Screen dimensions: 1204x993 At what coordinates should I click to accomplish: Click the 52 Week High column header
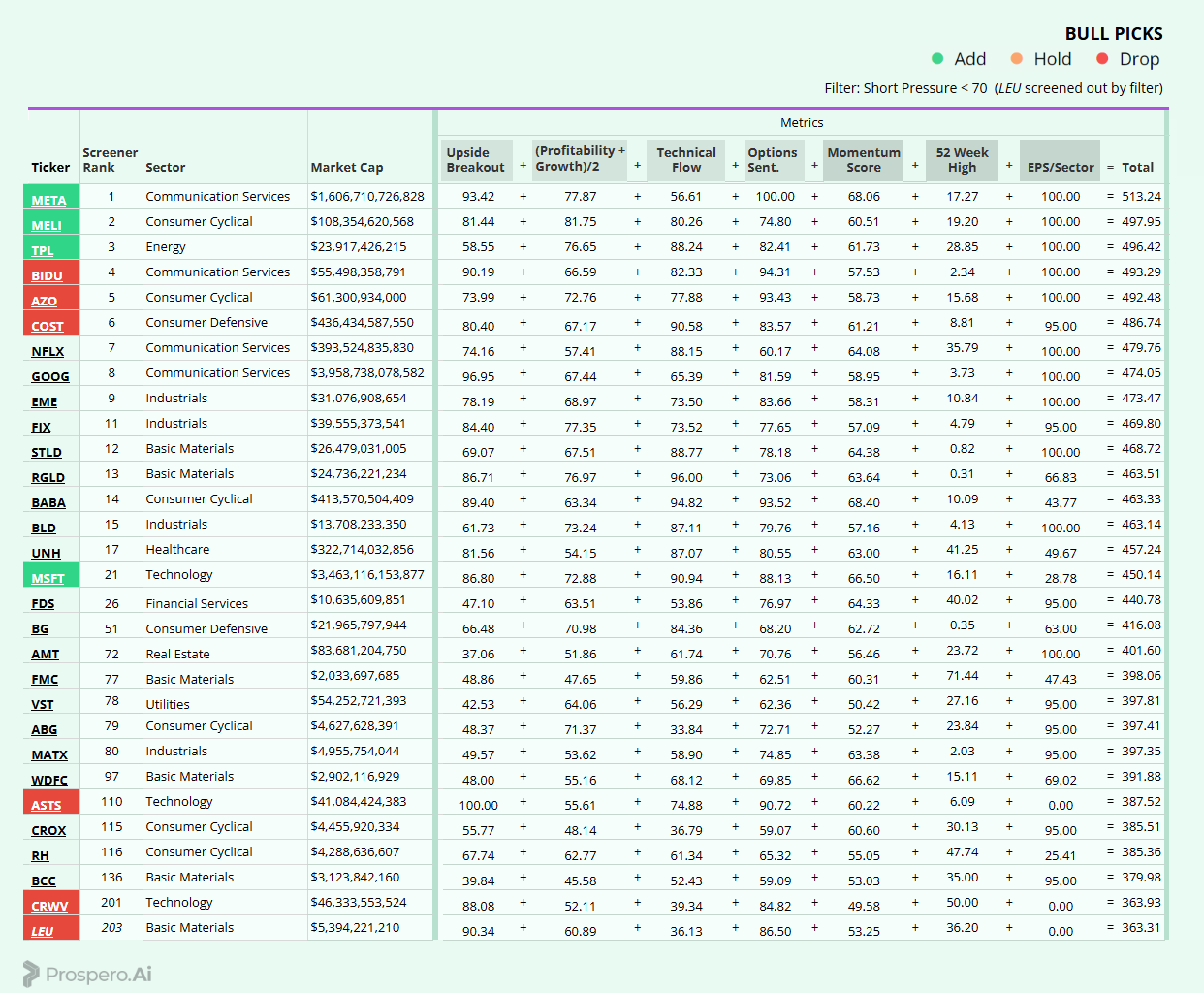coord(962,160)
